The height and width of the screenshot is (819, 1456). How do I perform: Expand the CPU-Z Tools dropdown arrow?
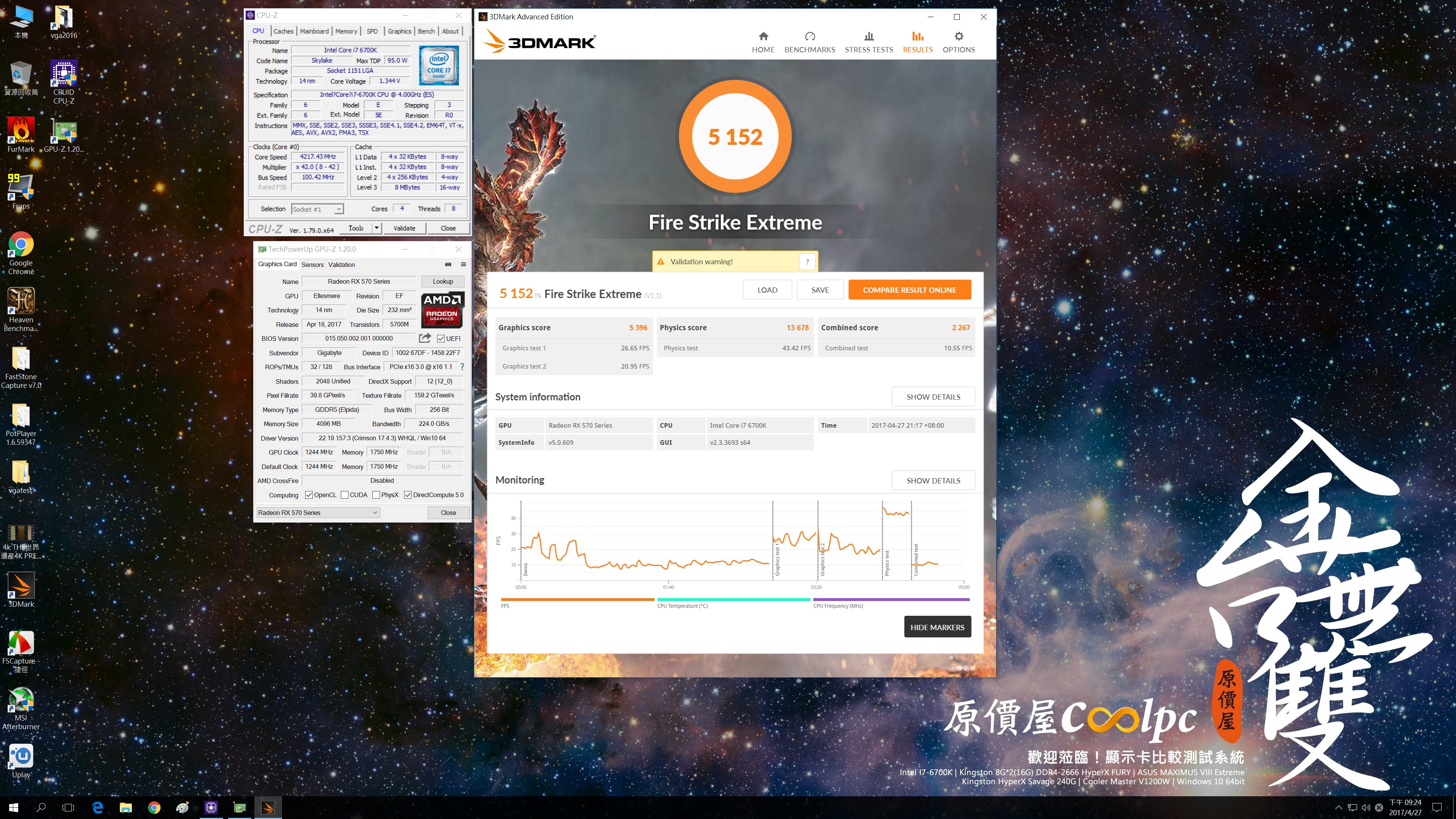[377, 228]
